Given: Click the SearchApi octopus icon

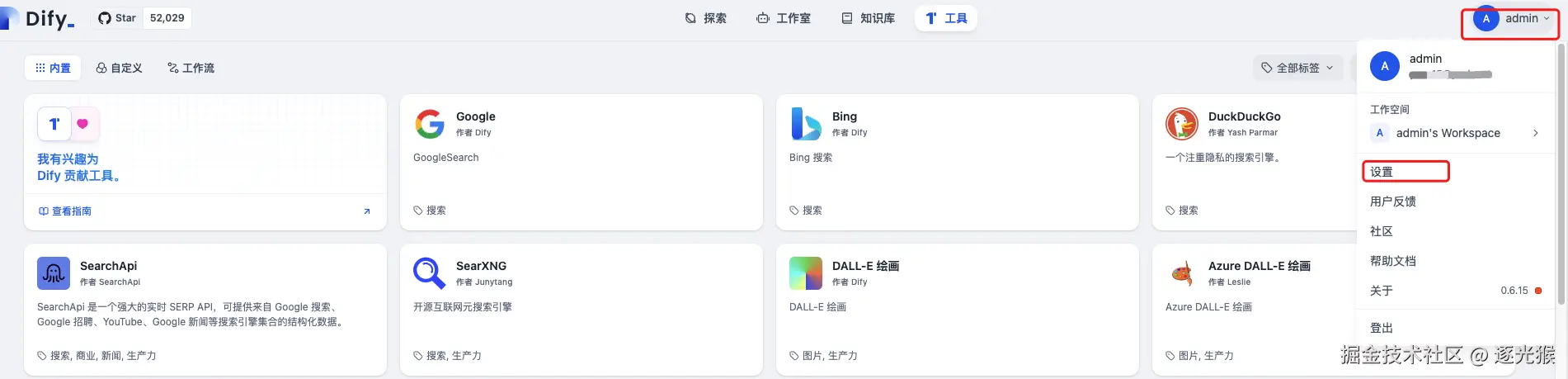Looking at the screenshot, I should (x=54, y=273).
